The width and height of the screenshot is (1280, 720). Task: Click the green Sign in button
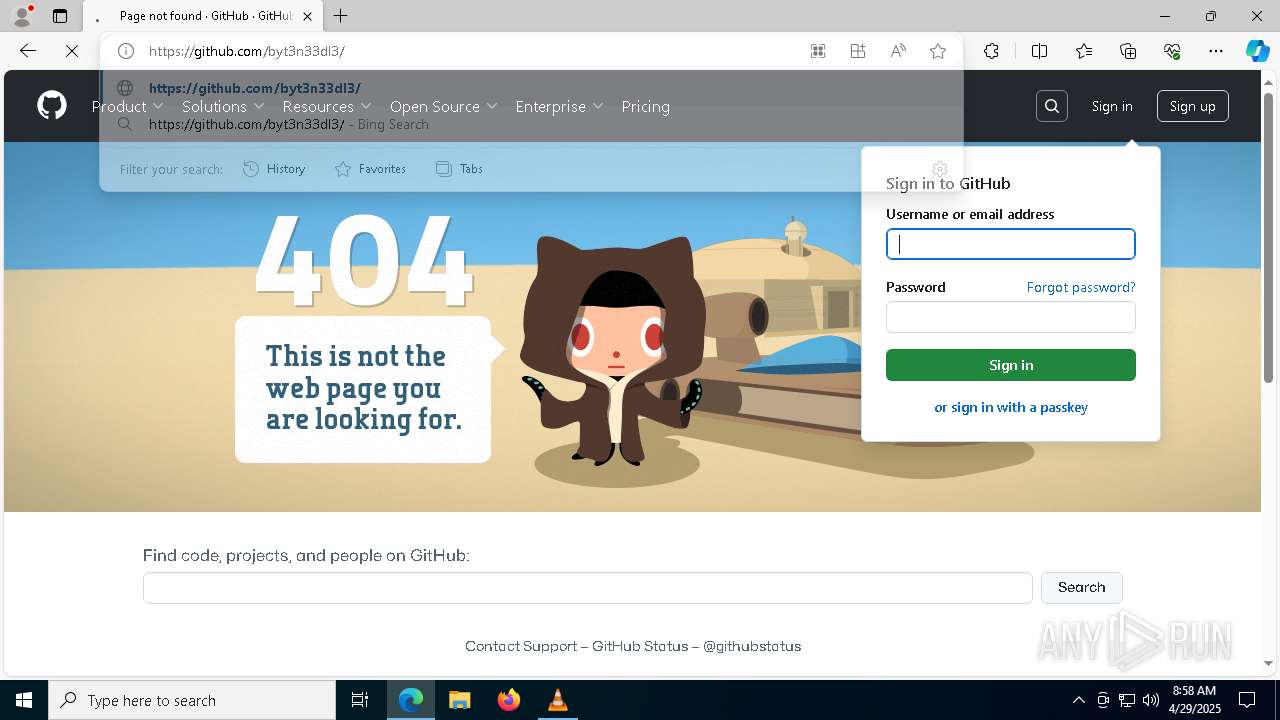click(x=1011, y=365)
